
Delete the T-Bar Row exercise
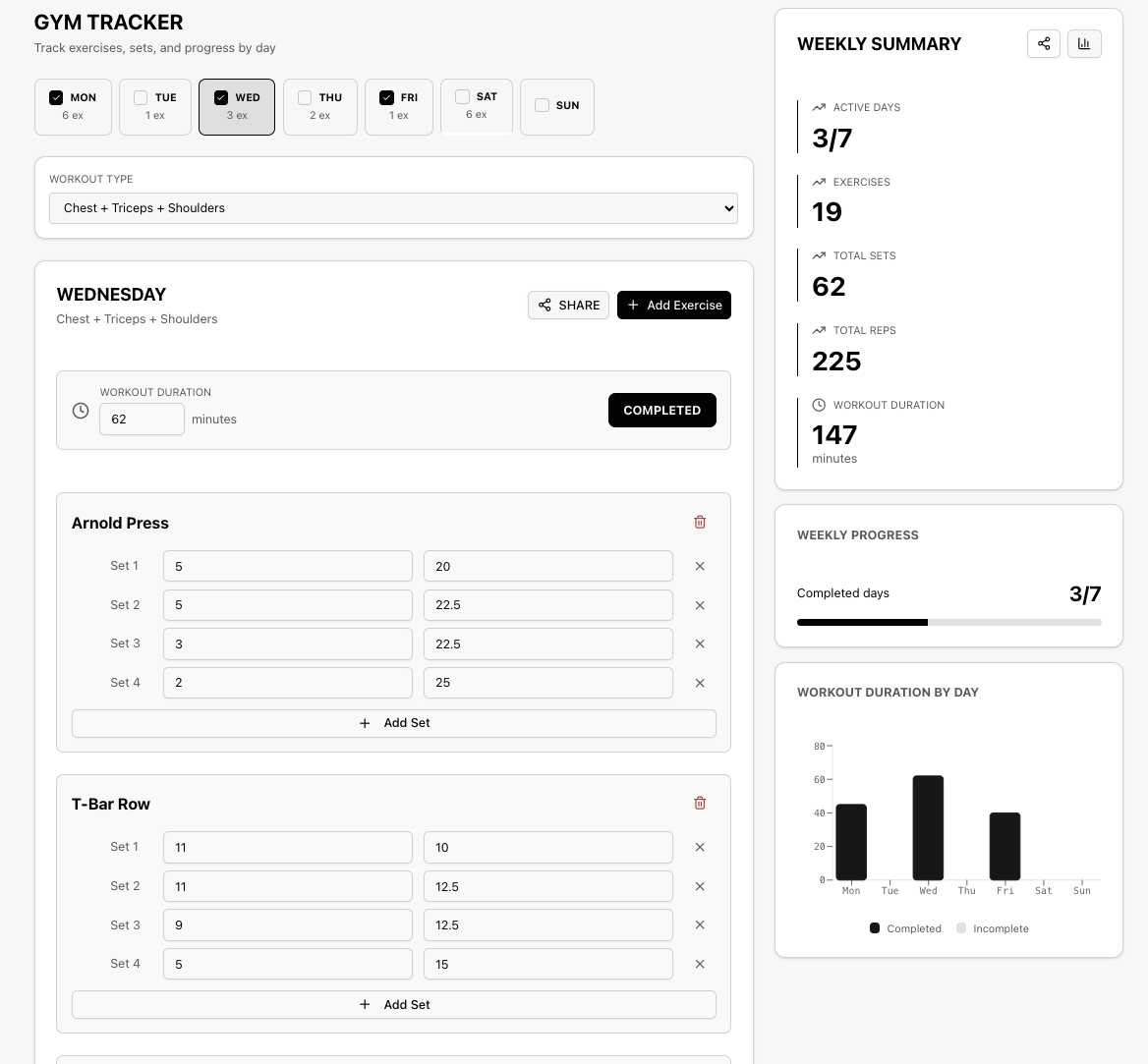tap(700, 804)
